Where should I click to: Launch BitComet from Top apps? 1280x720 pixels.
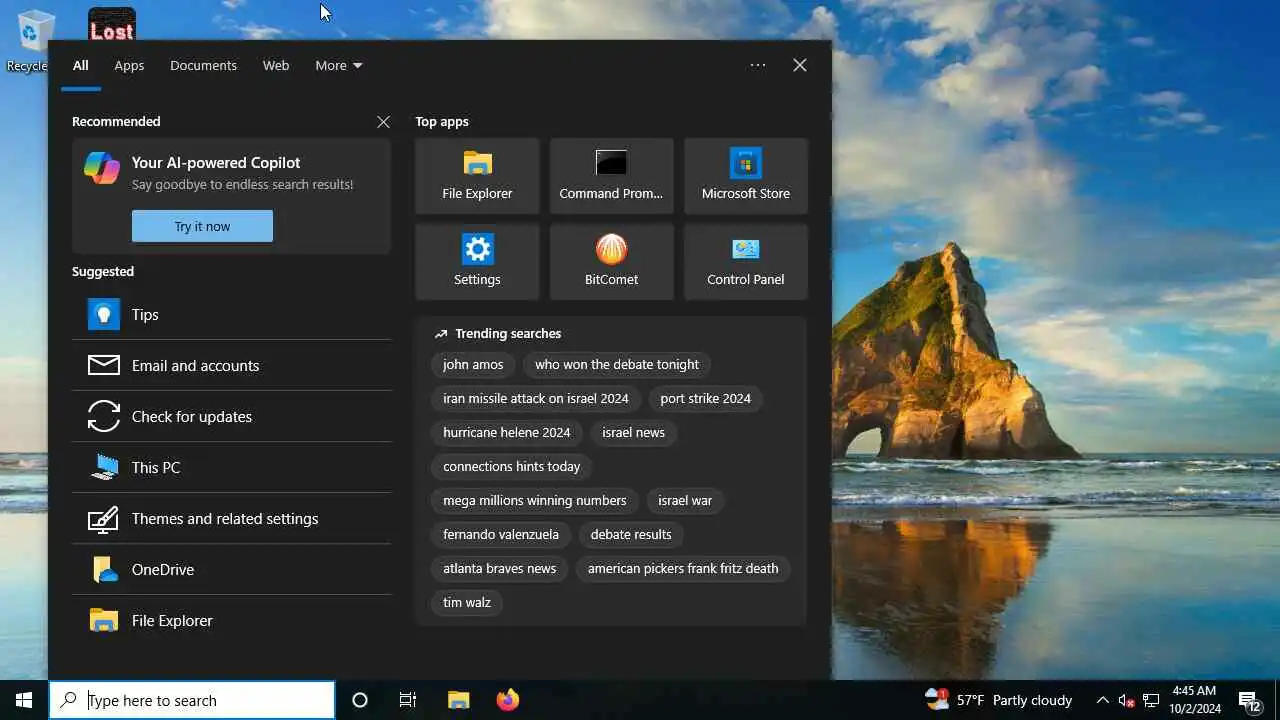point(611,262)
